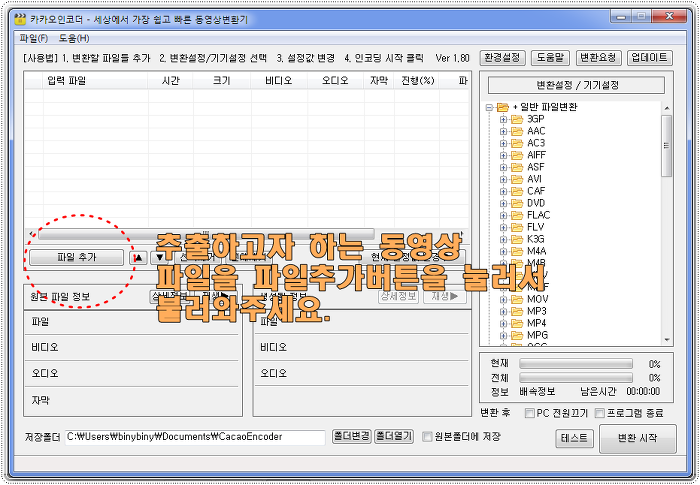Click the 저장폴더 path input field
Viewport: 700px width, 485px height.
click(195, 437)
